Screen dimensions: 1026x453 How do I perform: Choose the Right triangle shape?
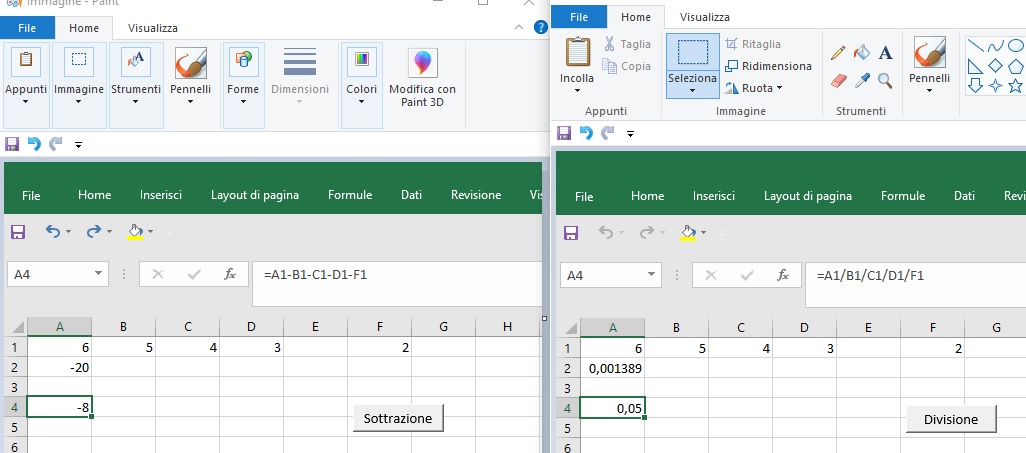tap(976, 66)
